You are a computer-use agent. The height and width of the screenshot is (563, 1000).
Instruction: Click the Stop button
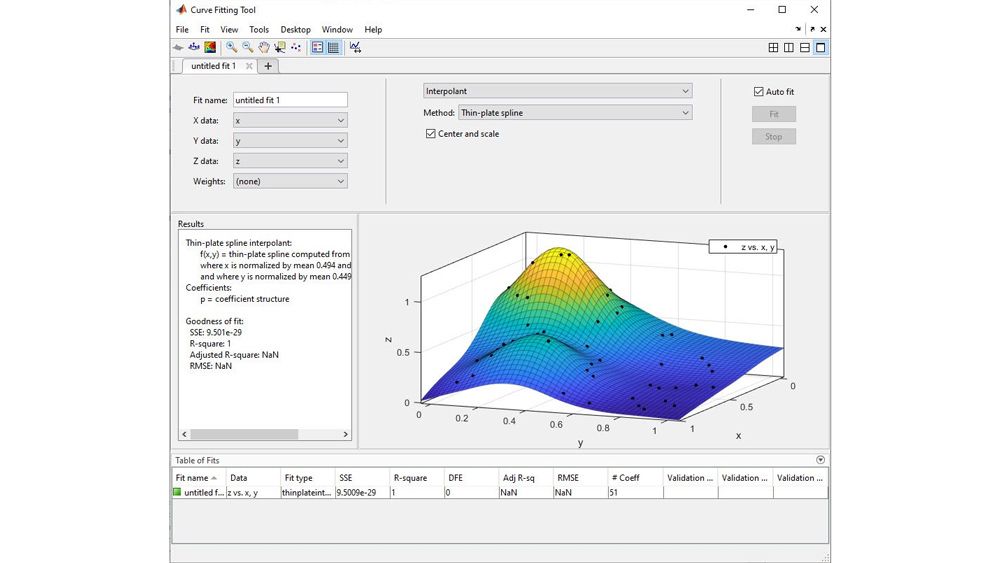(773, 136)
